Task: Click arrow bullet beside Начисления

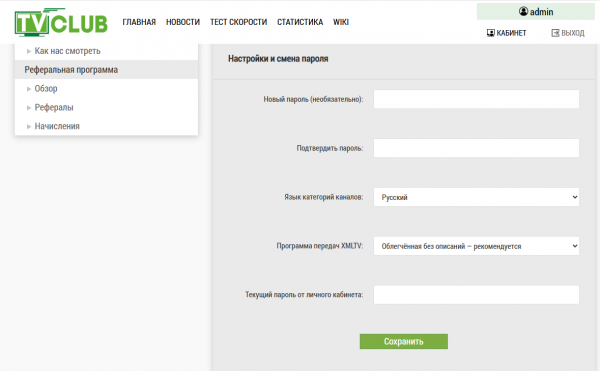Action: 29,126
